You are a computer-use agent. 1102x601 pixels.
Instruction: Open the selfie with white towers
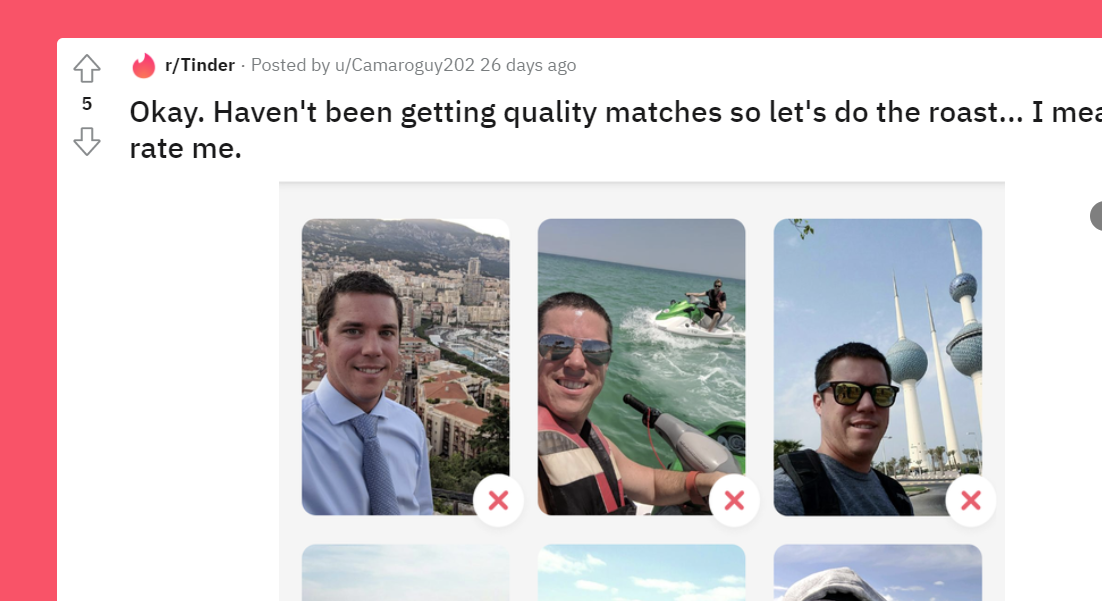(x=878, y=367)
